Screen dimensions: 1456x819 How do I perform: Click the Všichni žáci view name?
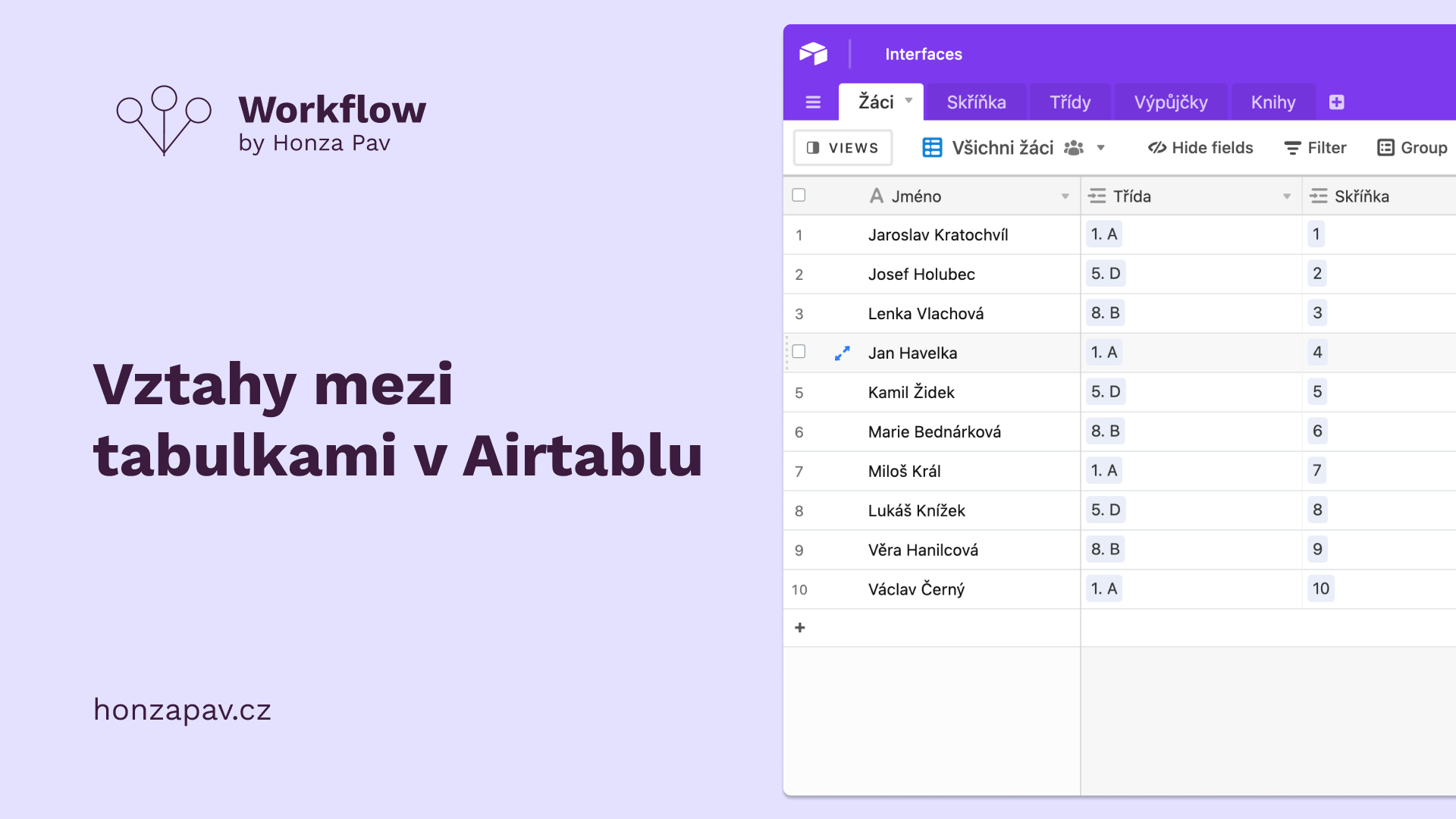(1003, 148)
